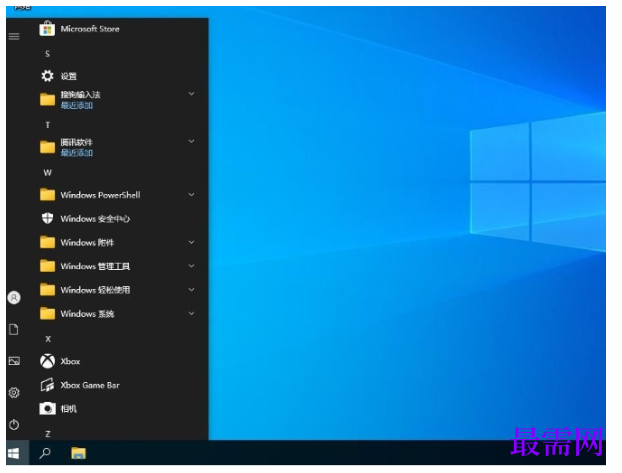This screenshot has width=622, height=473.
Task: Click the 搜狗输入法 text label
Action: point(81,94)
